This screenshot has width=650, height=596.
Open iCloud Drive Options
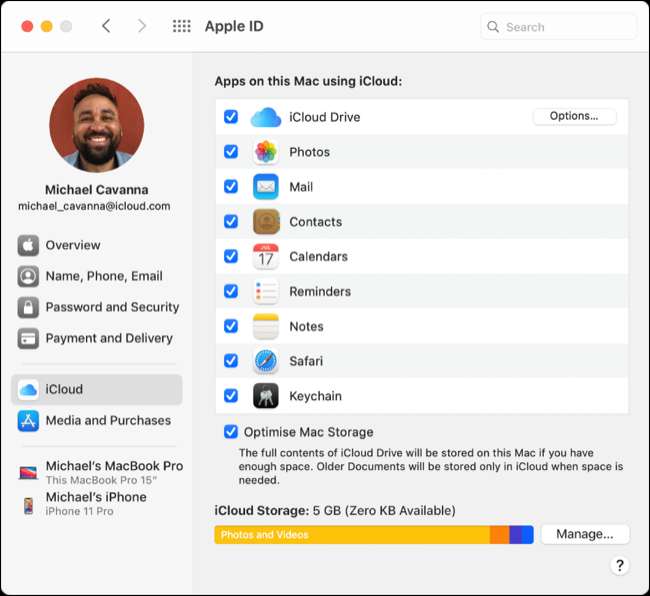coord(574,116)
